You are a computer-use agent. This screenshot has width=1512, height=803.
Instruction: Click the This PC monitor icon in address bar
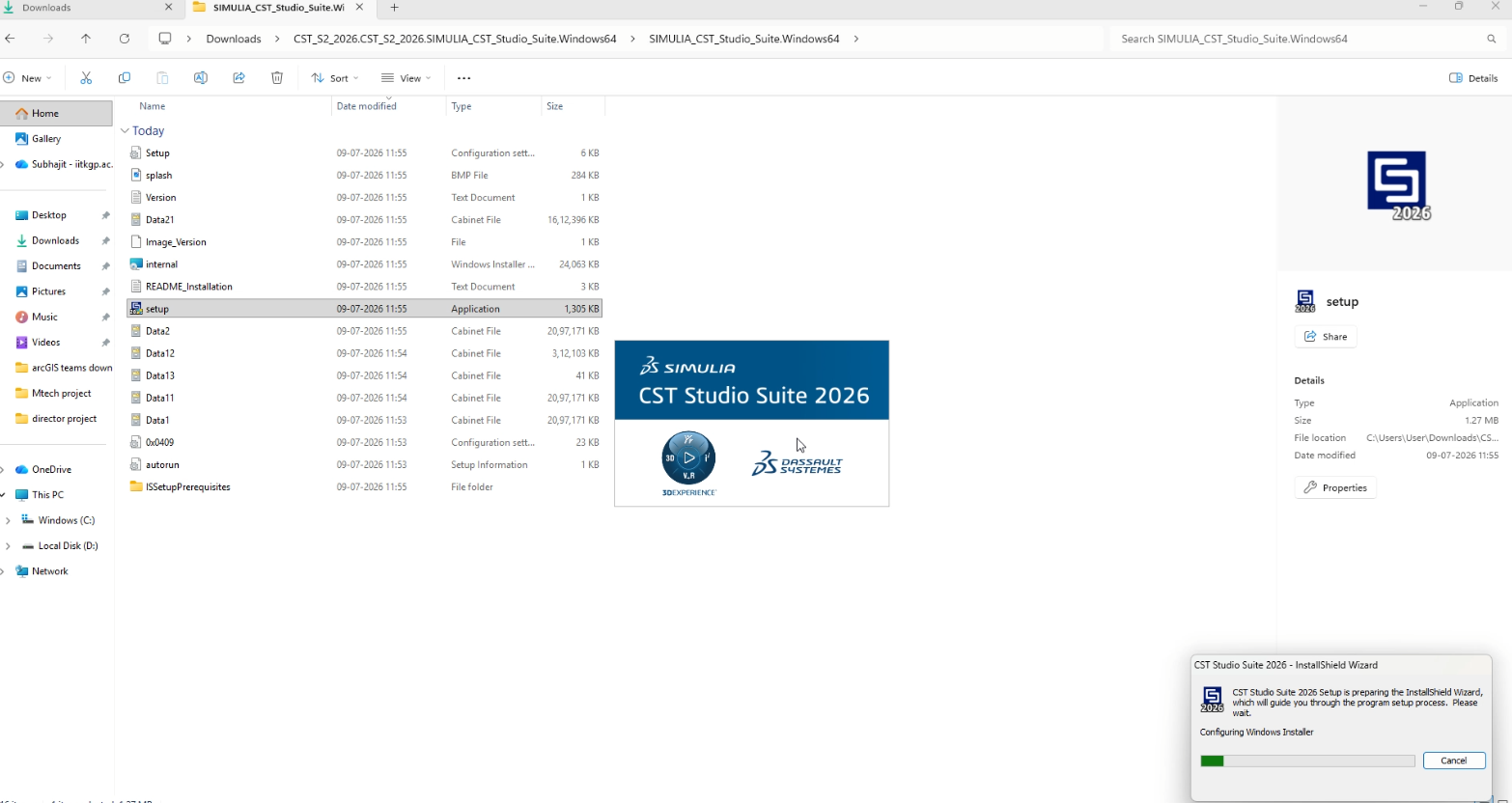tap(165, 39)
